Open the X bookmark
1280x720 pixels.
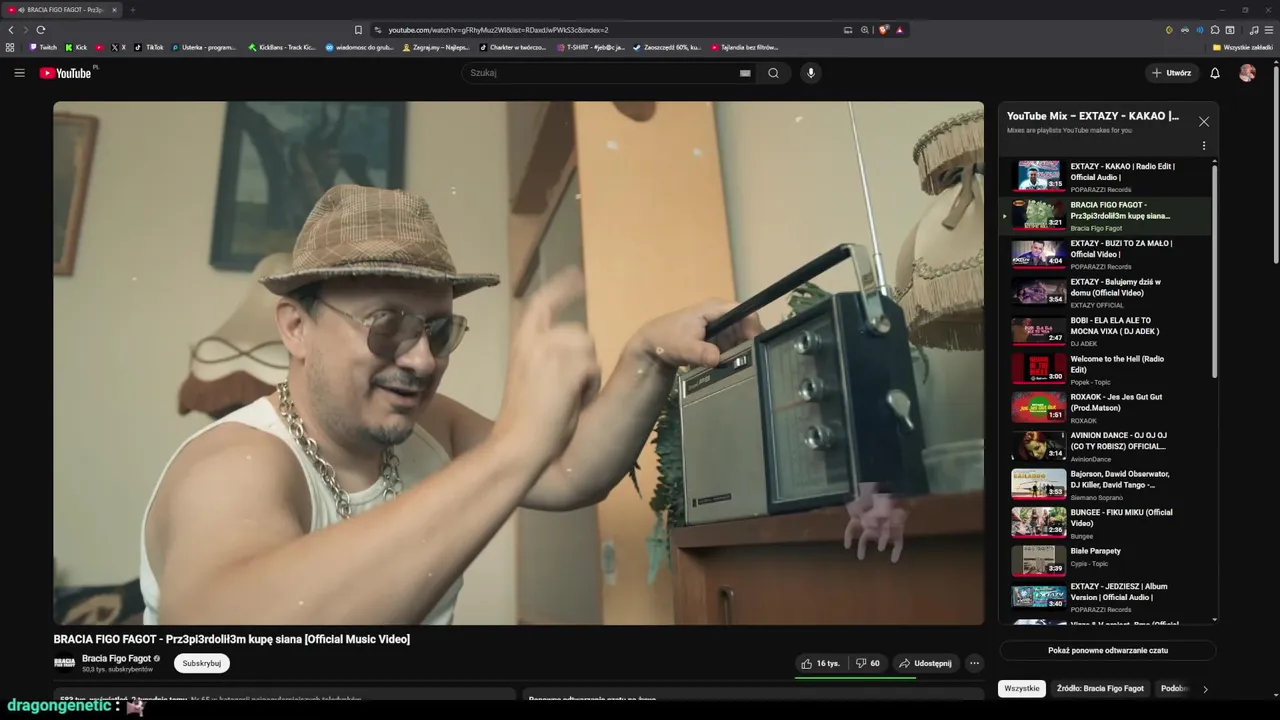click(118, 47)
